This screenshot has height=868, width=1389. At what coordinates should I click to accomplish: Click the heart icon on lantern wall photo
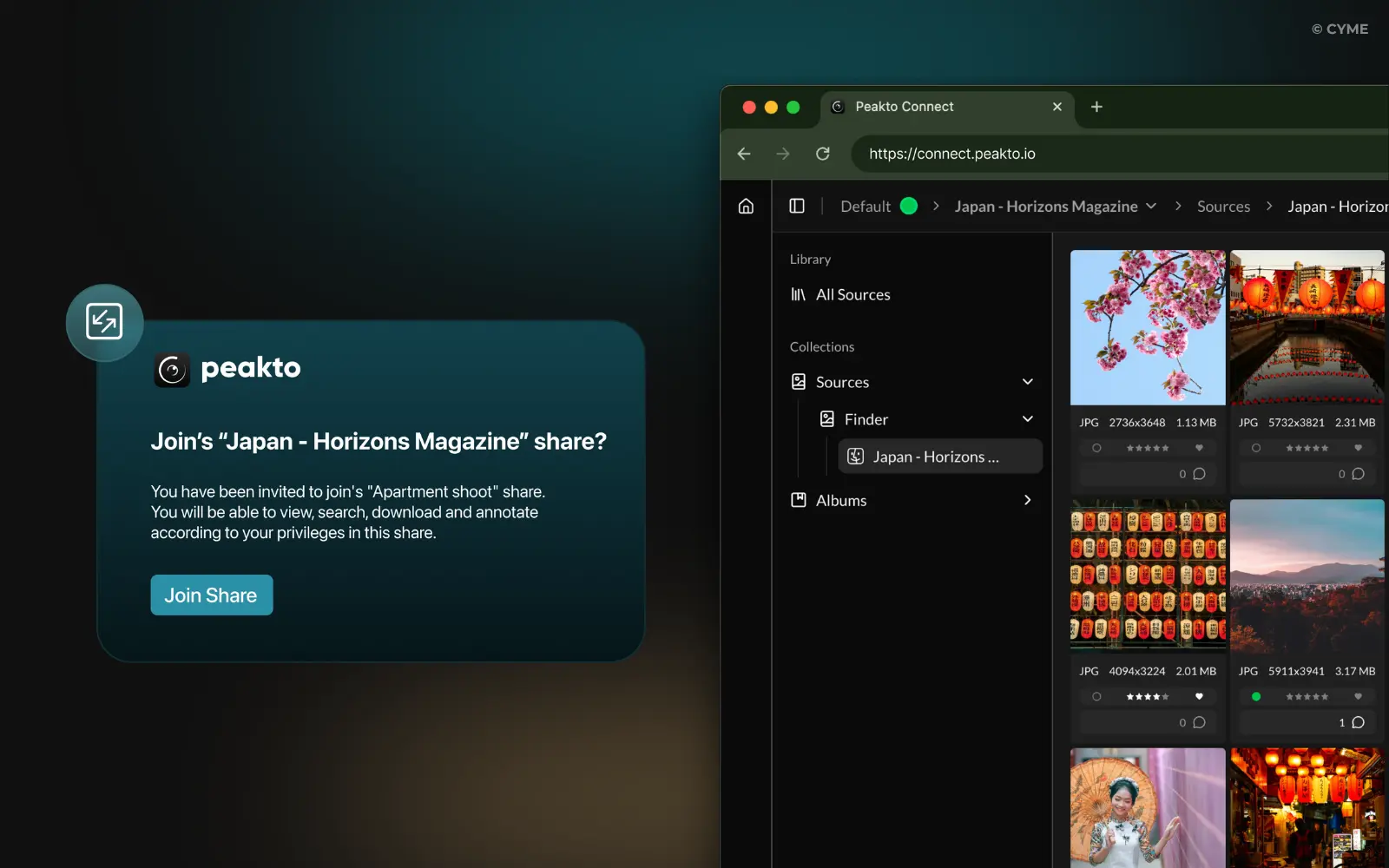[1199, 697]
